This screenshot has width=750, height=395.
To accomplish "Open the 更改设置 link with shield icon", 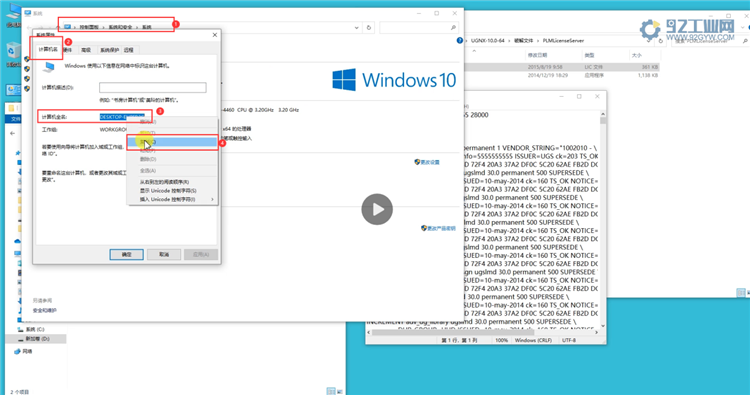I will (x=427, y=162).
